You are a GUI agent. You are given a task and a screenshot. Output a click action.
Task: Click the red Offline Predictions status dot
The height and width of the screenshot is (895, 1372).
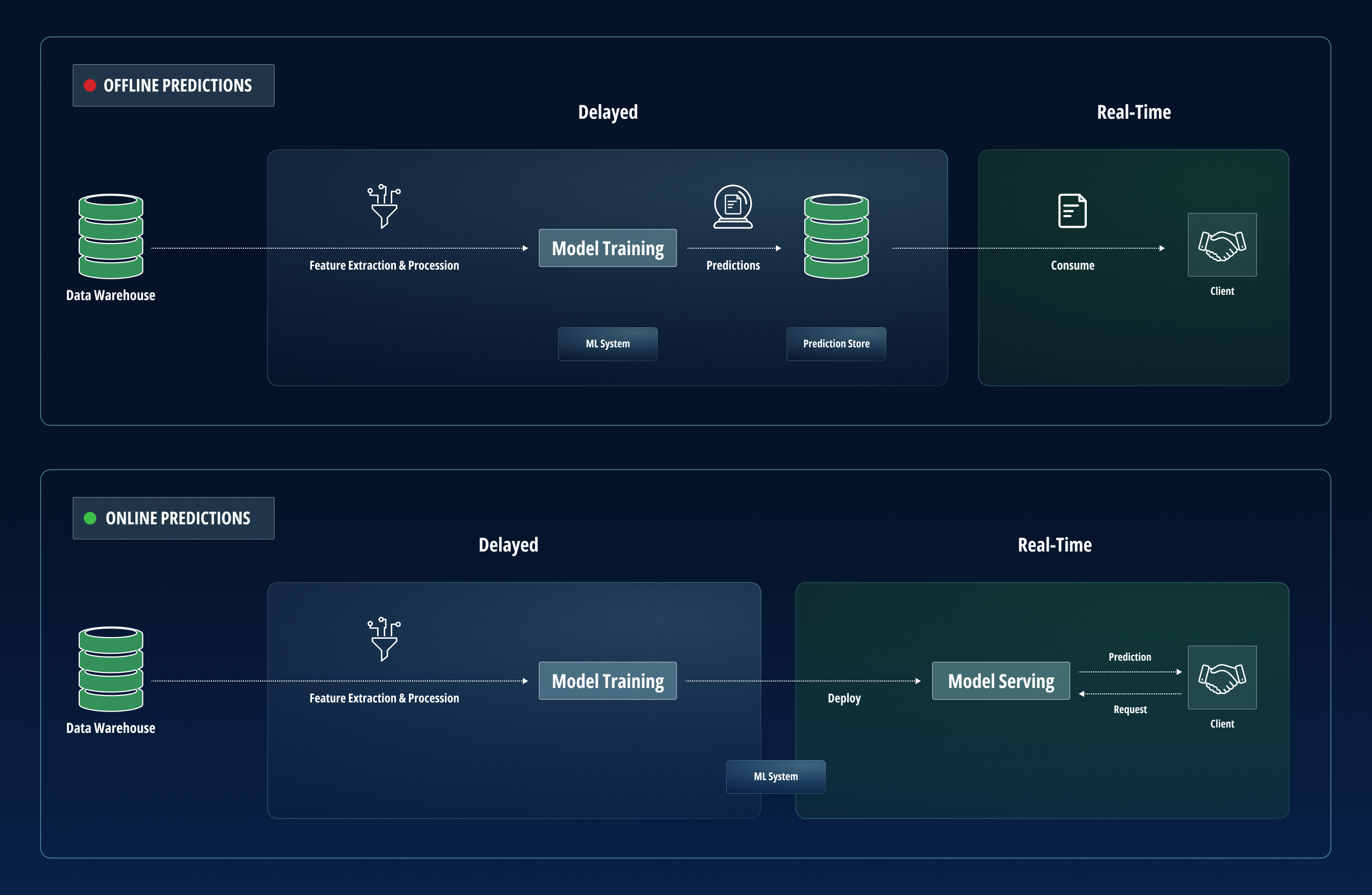point(90,85)
